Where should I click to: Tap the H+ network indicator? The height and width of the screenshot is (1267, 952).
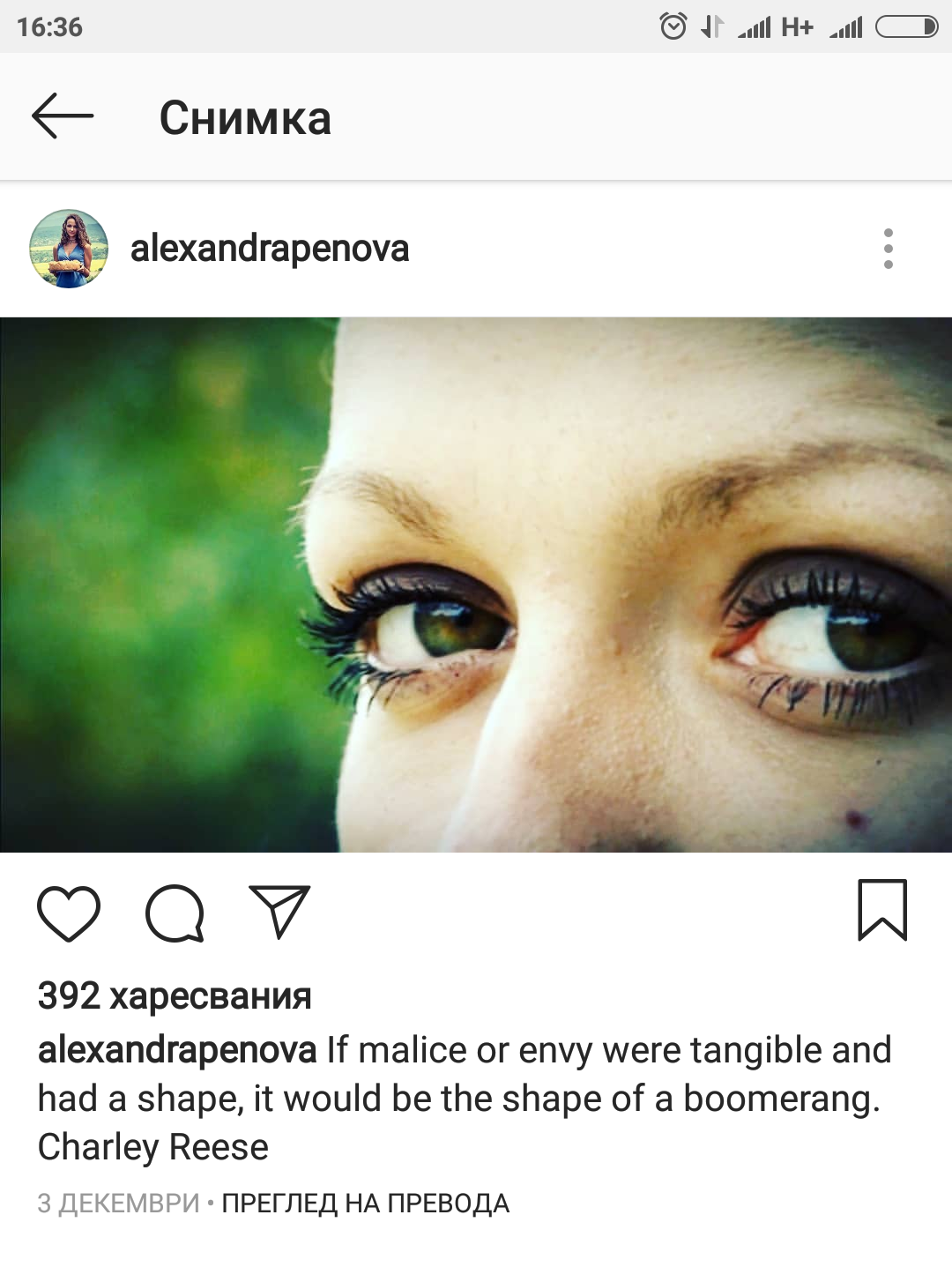click(x=797, y=27)
